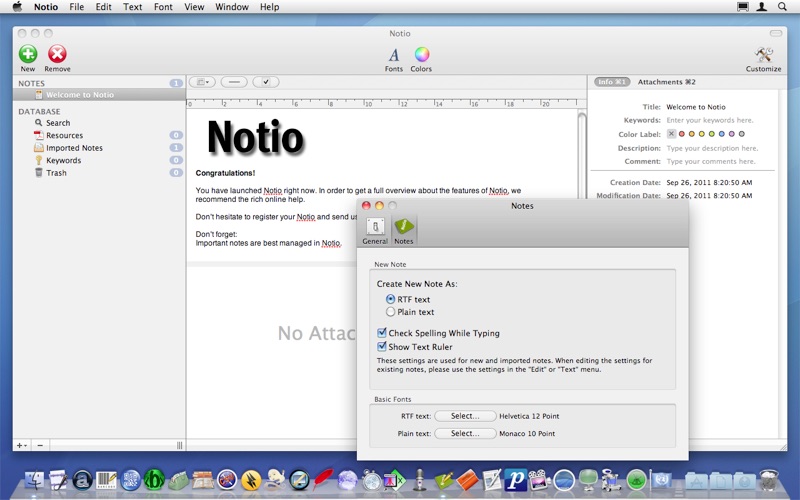Toggle Show Text Ruler checkbox
This screenshot has width=800, height=500.
pos(382,346)
